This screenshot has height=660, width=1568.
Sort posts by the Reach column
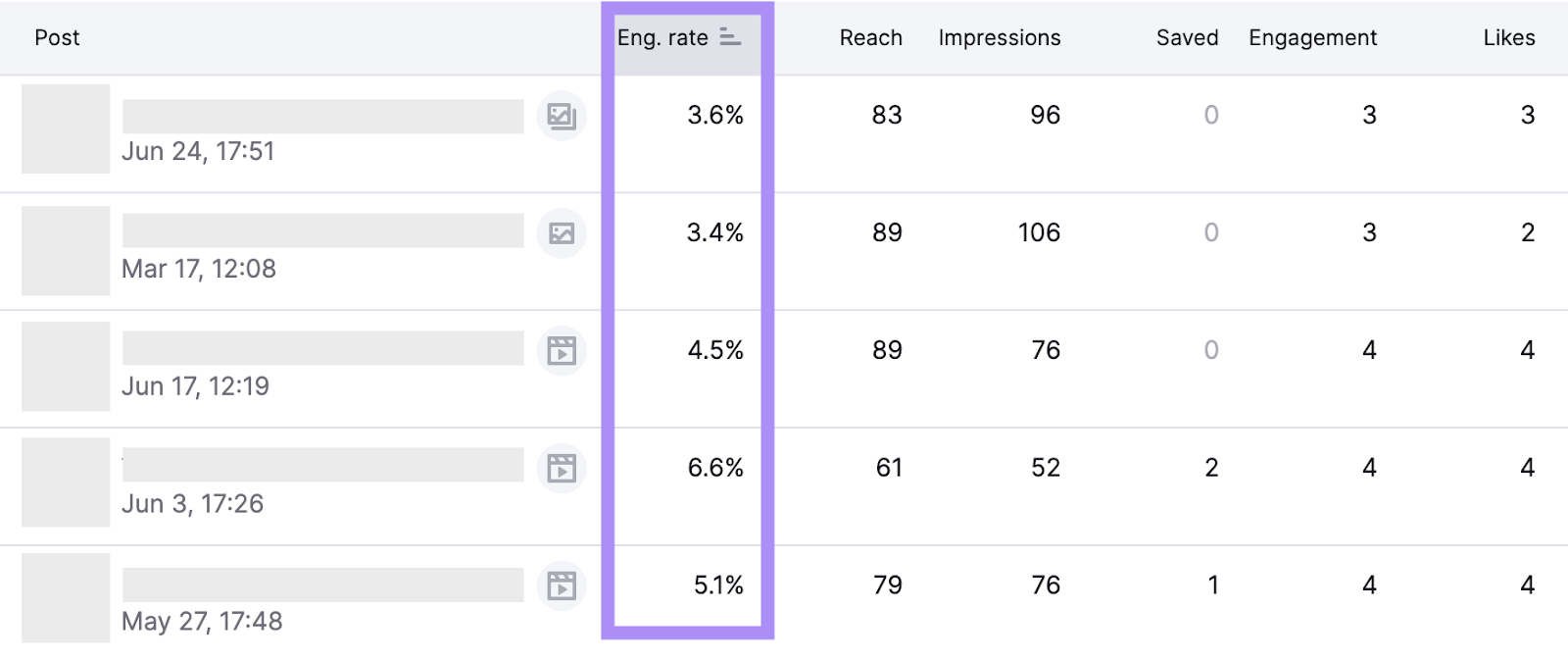point(870,37)
